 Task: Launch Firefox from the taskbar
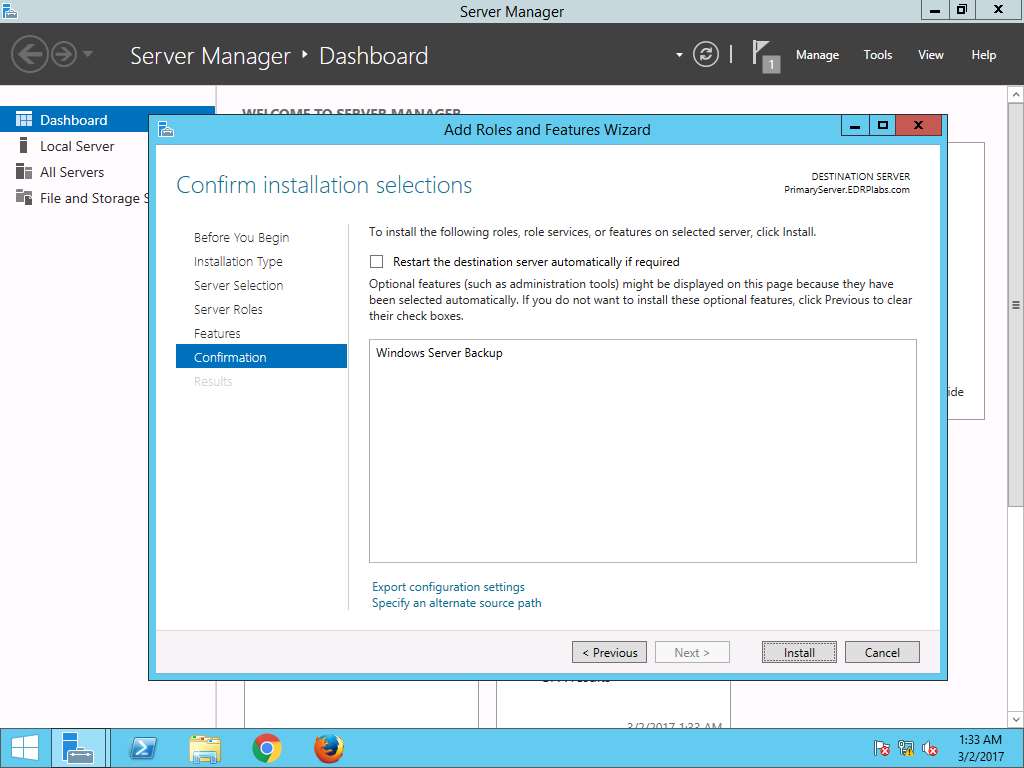pyautogui.click(x=329, y=748)
